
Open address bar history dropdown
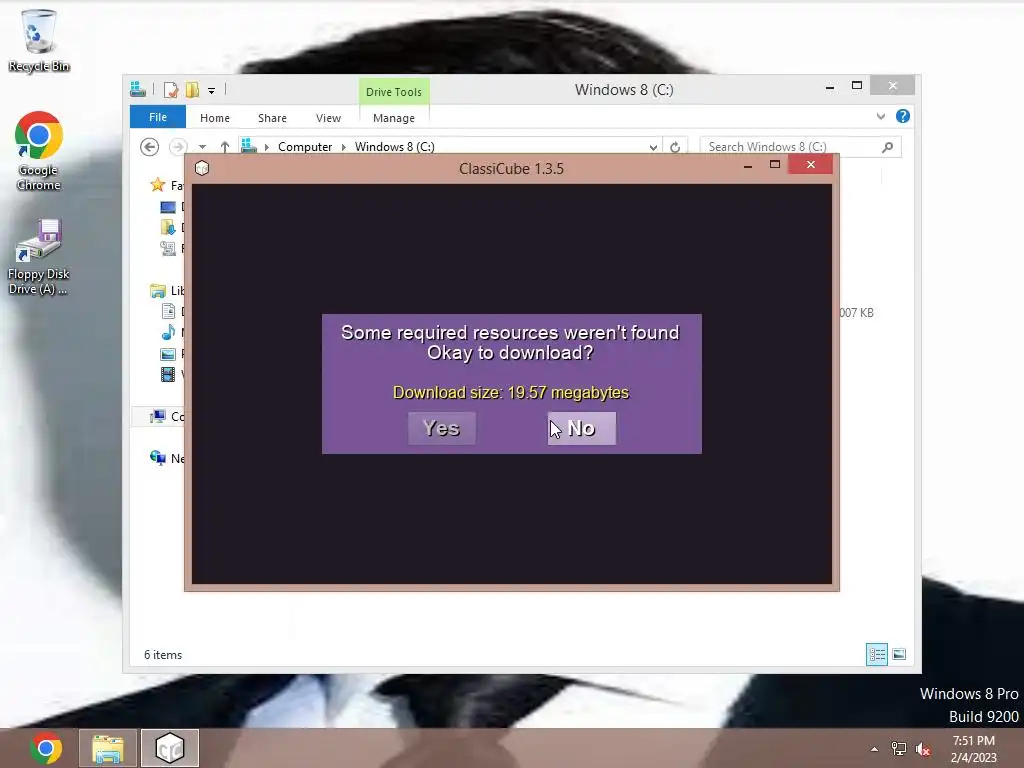pyautogui.click(x=653, y=147)
